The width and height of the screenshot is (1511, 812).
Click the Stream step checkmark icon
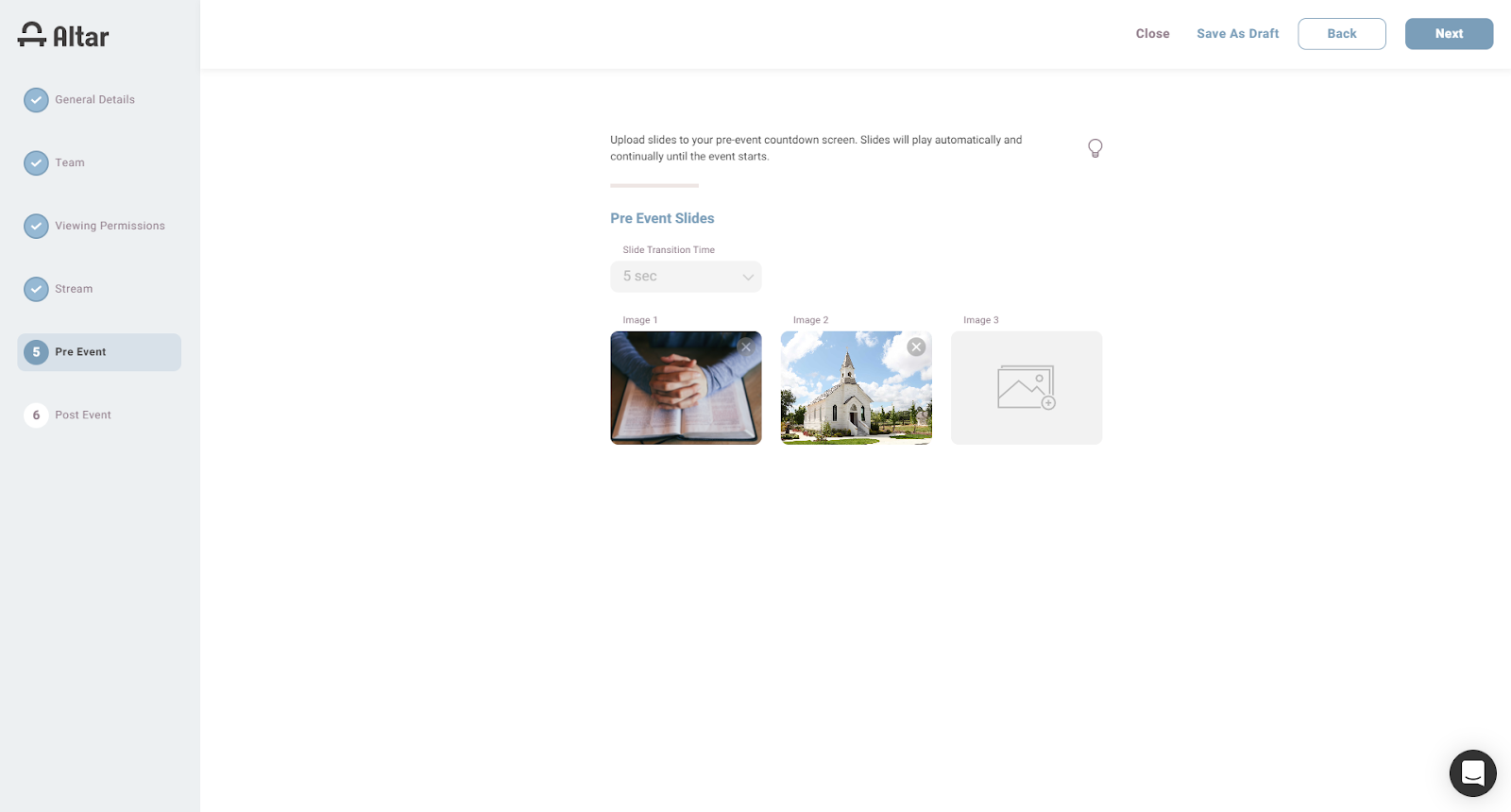point(36,289)
